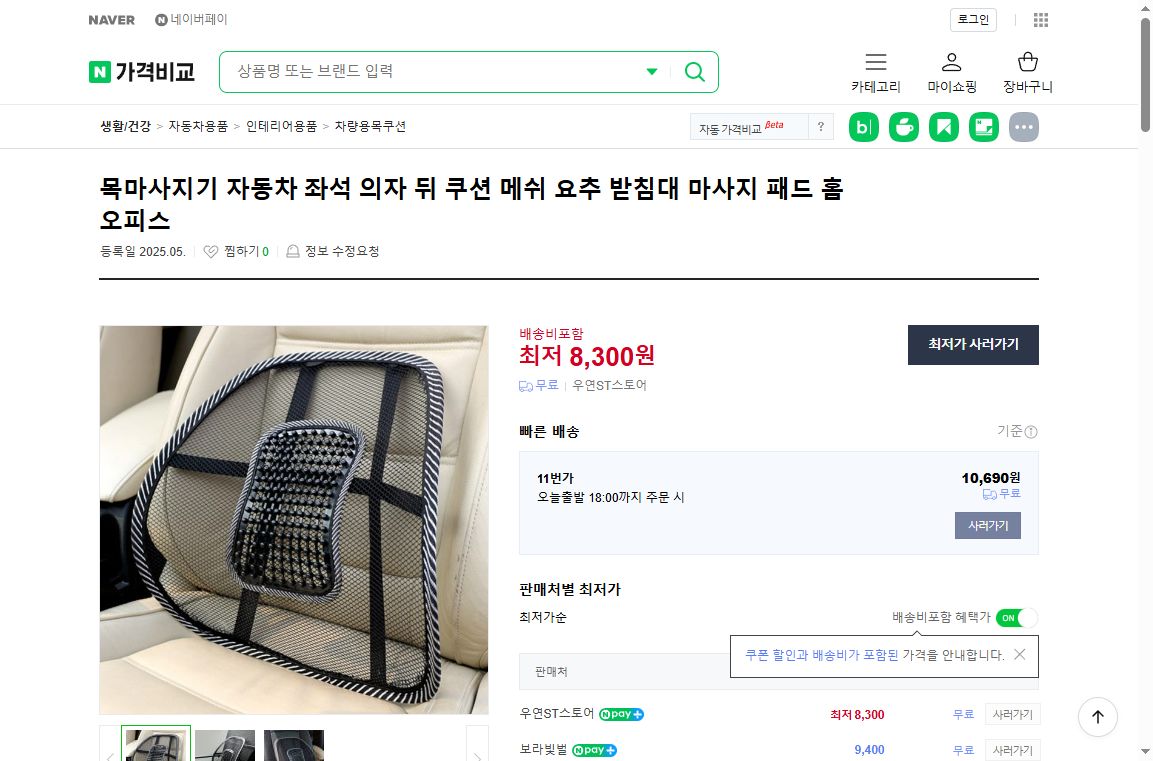
Task: Open the 자동 가격비교 Beta help tooltip
Action: (x=820, y=126)
